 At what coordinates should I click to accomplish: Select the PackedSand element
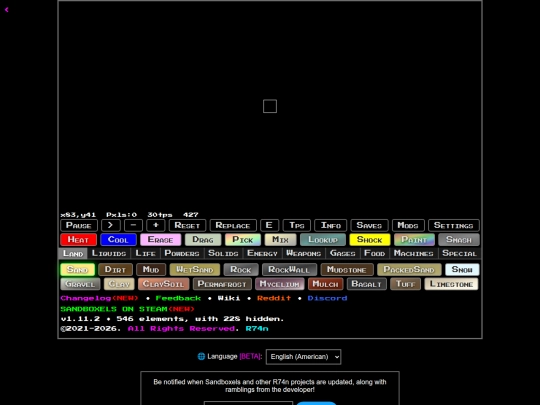coord(409,269)
